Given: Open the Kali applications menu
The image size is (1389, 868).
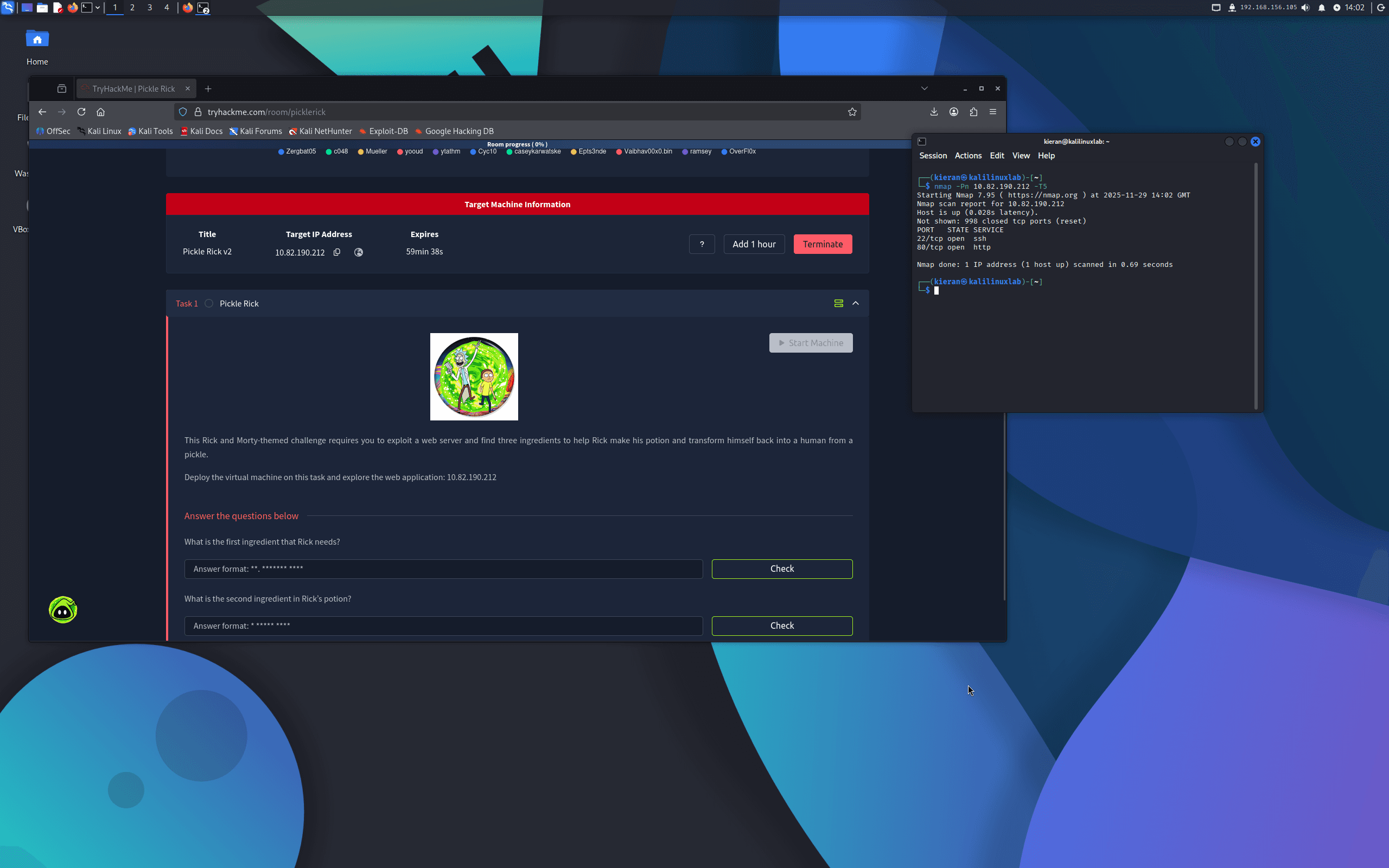Looking at the screenshot, I should (x=8, y=8).
